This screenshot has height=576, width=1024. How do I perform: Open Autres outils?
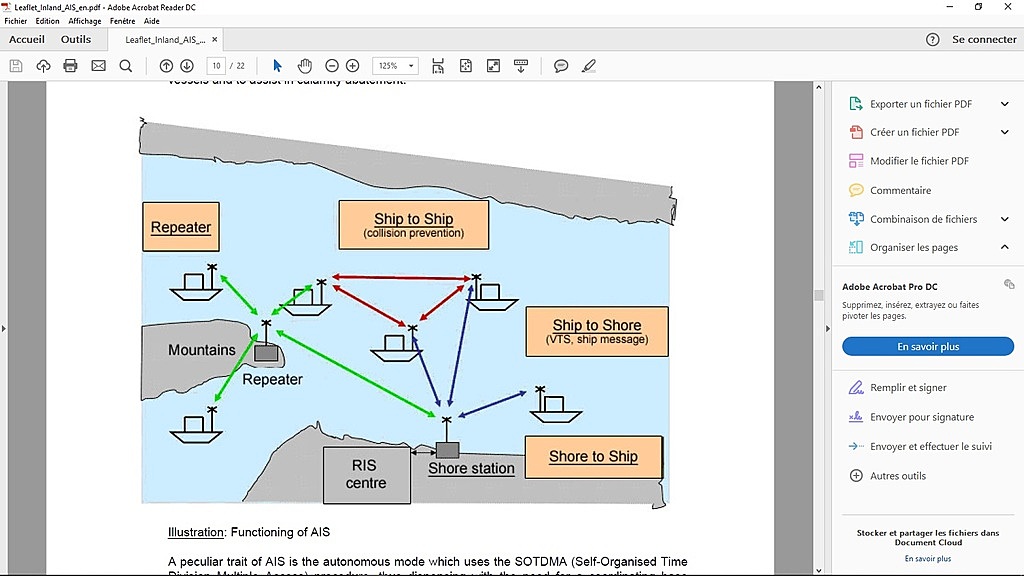[x=898, y=475]
